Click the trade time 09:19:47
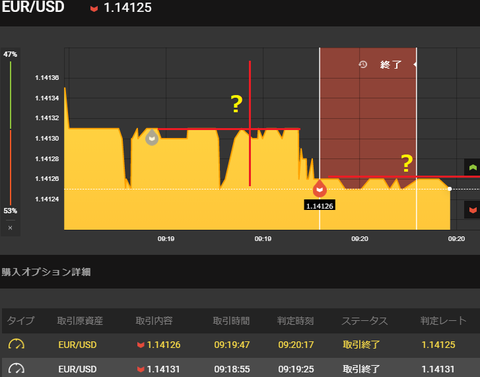This screenshot has width=480, height=377. [232, 345]
